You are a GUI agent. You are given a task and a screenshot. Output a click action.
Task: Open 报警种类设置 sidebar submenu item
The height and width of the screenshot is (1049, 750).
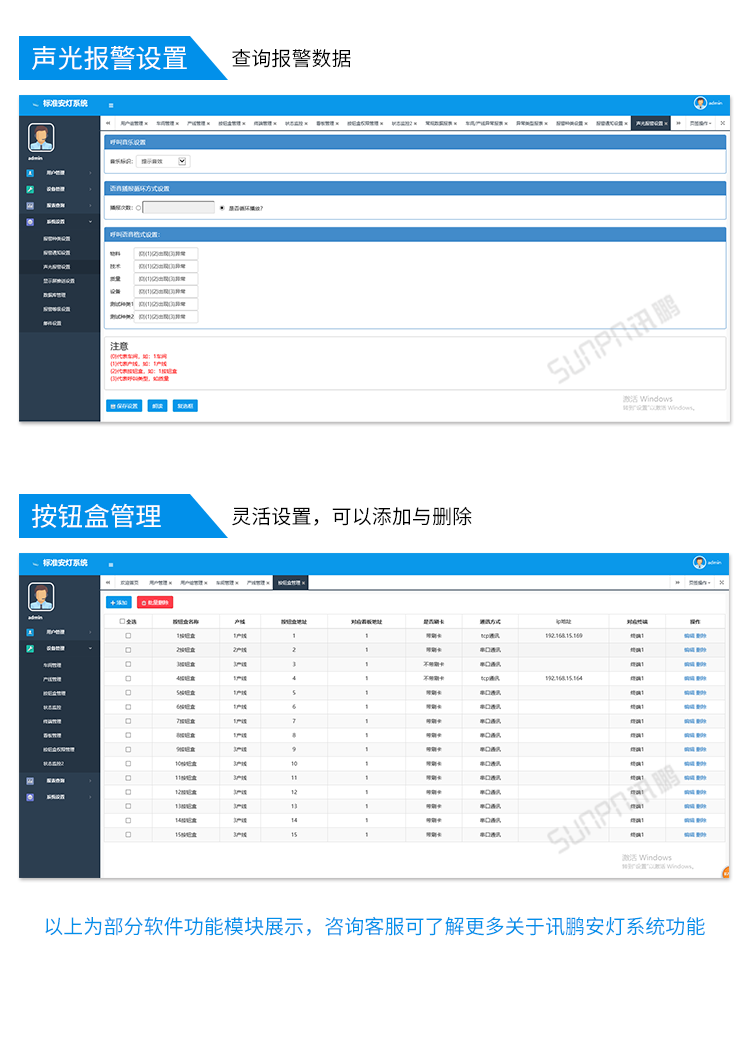click(x=56, y=239)
